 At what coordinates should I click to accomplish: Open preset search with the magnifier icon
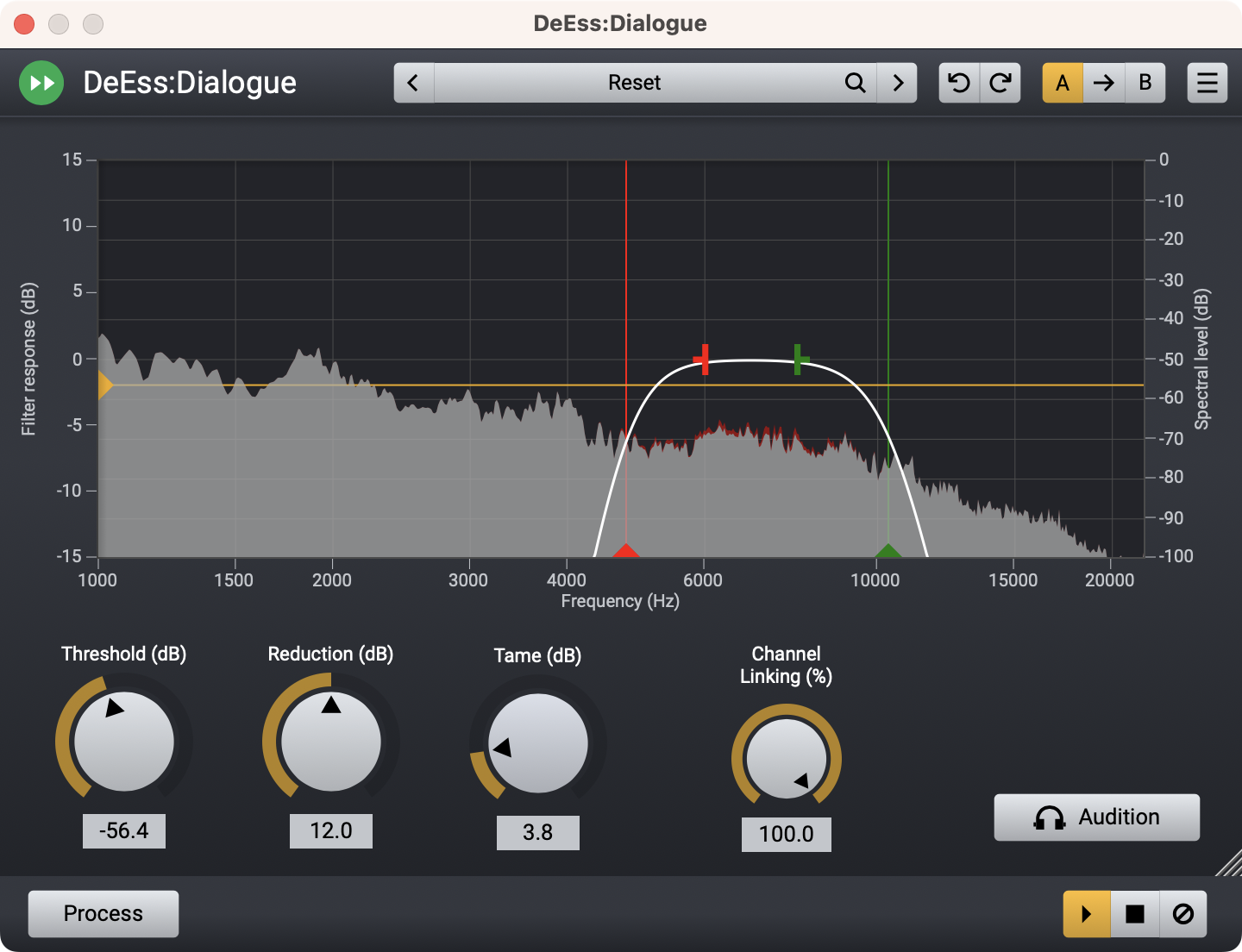click(x=855, y=83)
